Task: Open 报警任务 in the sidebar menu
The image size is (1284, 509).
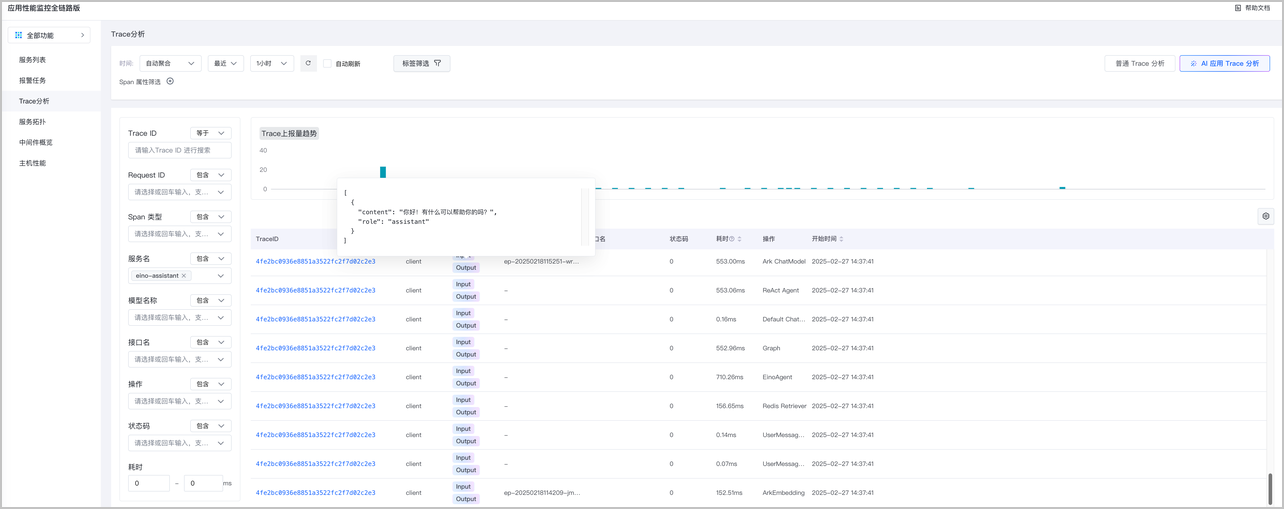Action: coord(33,80)
